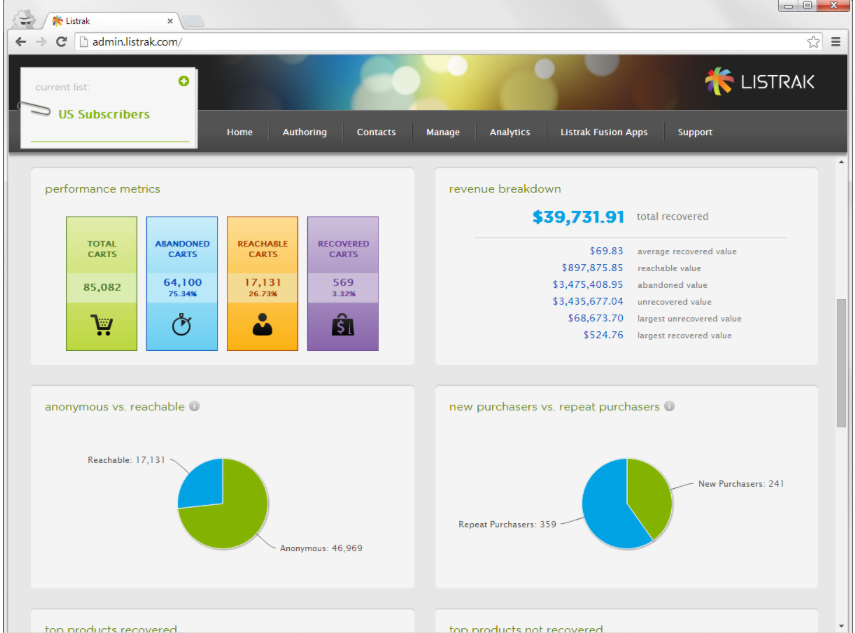Open the Listrak Fusion Apps menu
This screenshot has width=855, height=633.
pos(604,132)
